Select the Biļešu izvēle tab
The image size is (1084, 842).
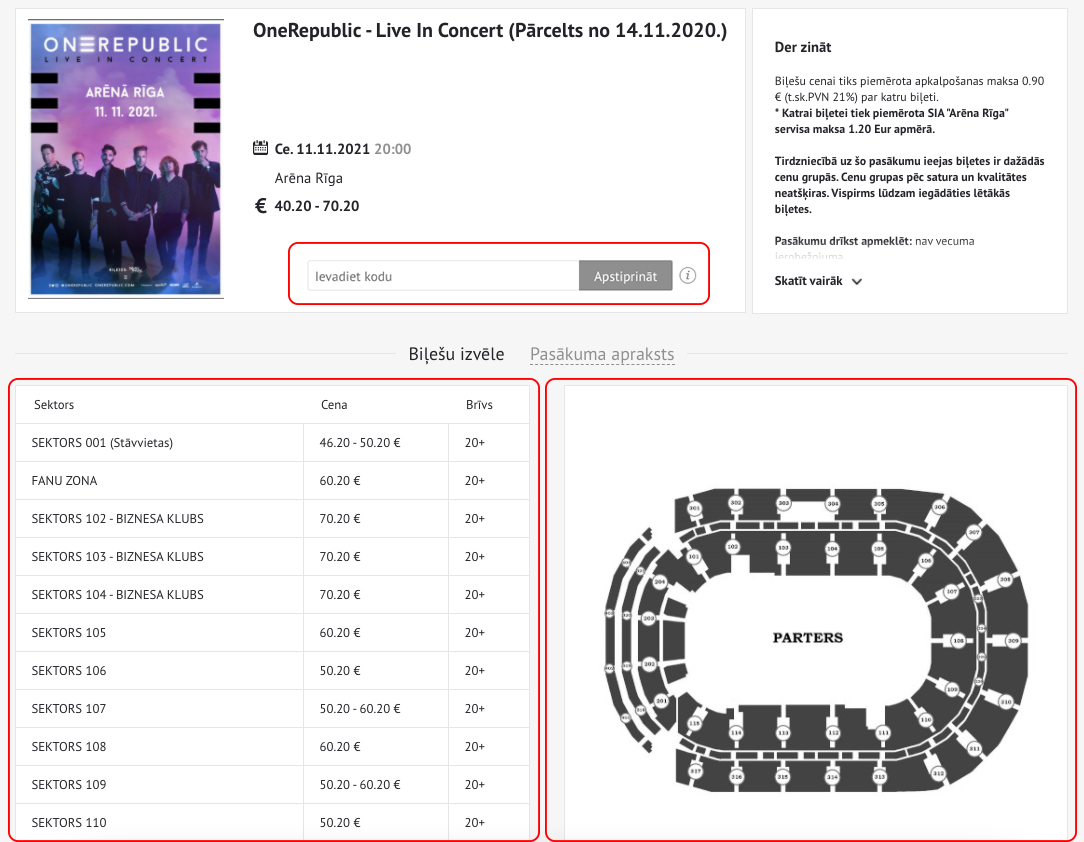coord(456,354)
